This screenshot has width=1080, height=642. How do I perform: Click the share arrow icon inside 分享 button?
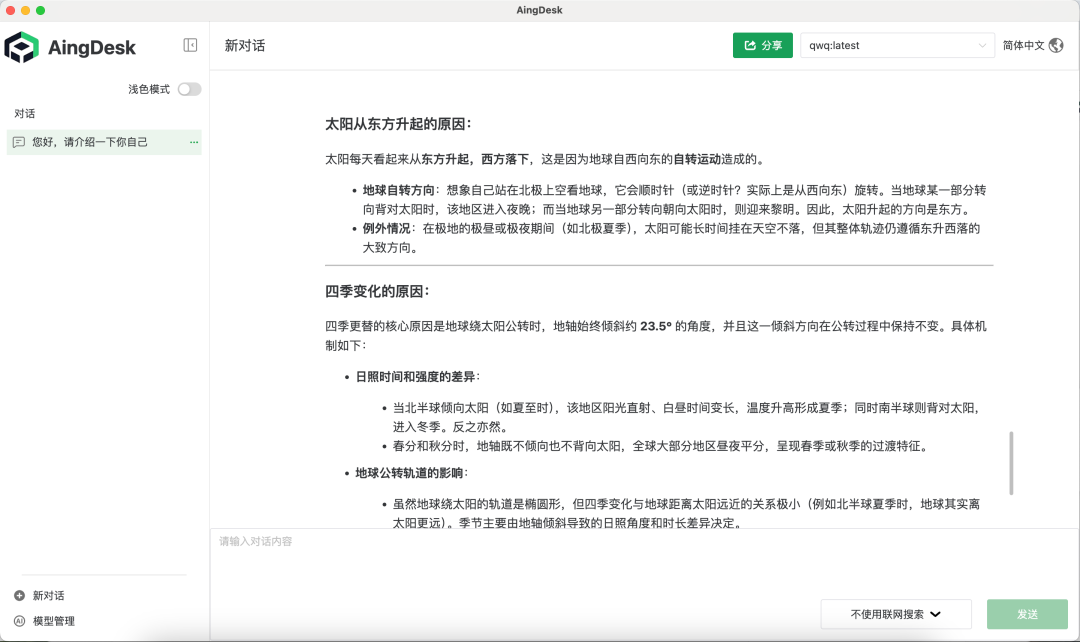click(x=750, y=45)
